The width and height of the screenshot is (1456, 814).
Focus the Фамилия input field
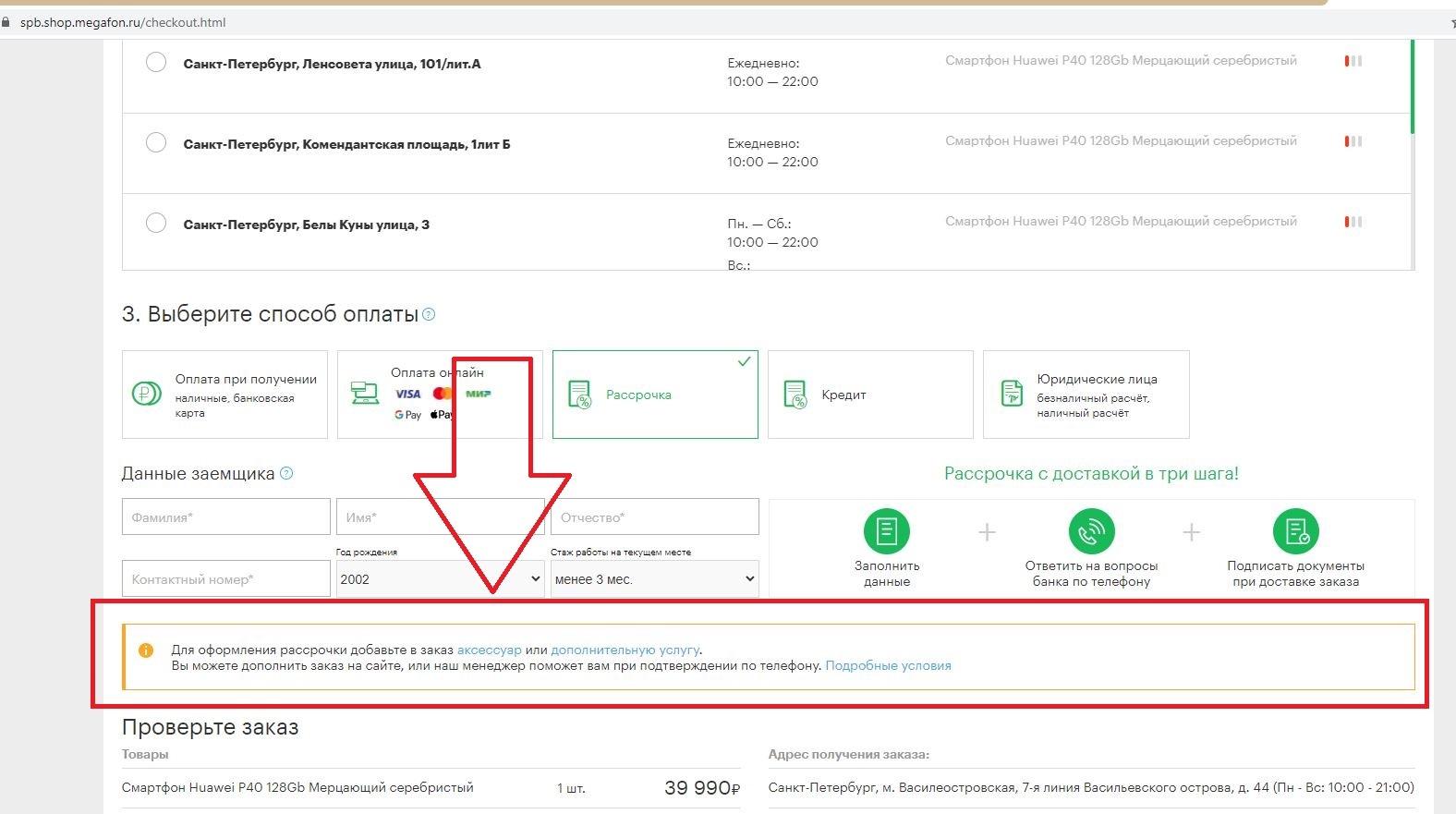coord(226,517)
